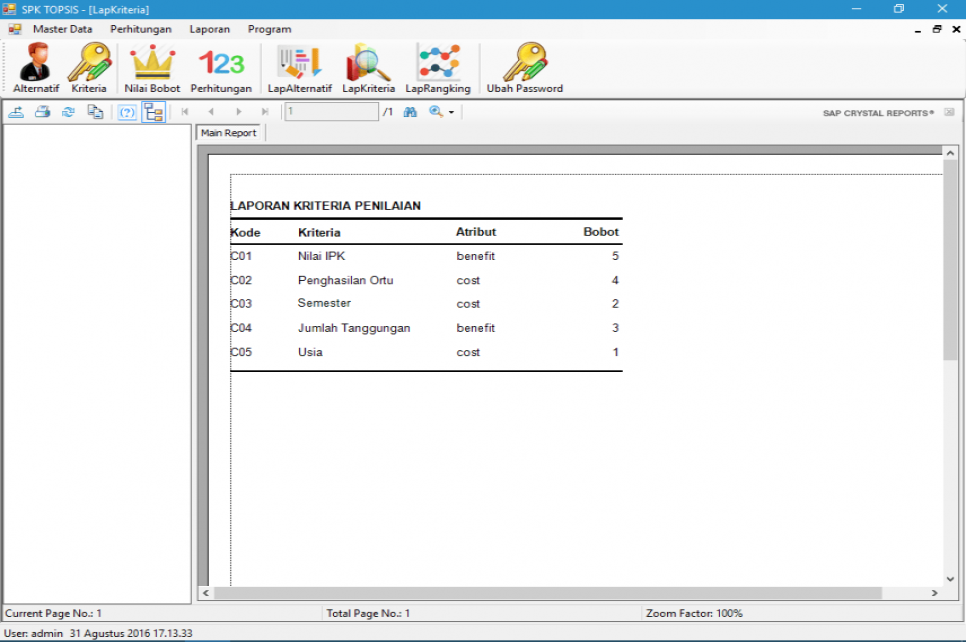Image resolution: width=966 pixels, height=642 pixels.
Task: Toggle the group tree panel
Action: (153, 112)
